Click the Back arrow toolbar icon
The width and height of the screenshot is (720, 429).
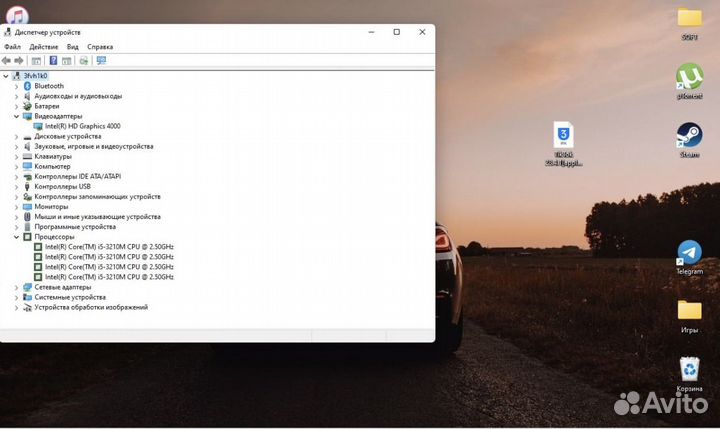(x=6, y=61)
